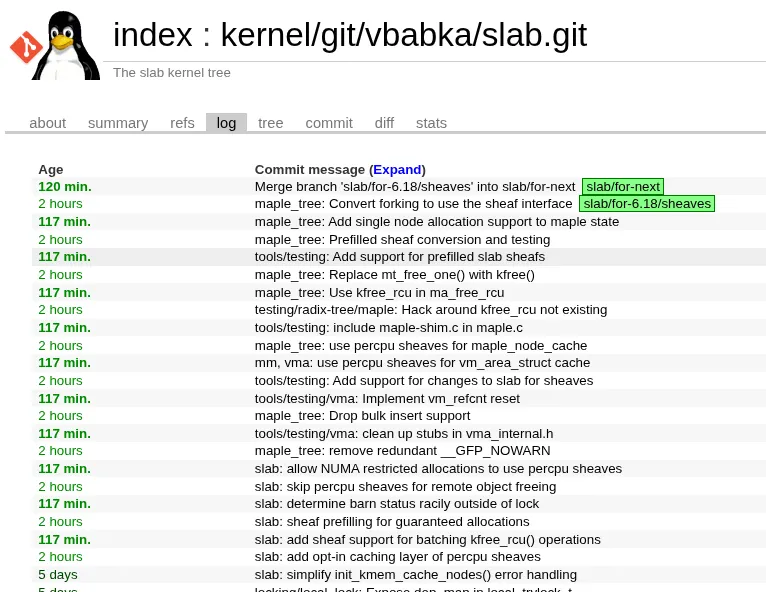Screen dimensions: 766x592
Task: Click the slab/for-6.18/sheaves branch tag
Action: pos(646,204)
